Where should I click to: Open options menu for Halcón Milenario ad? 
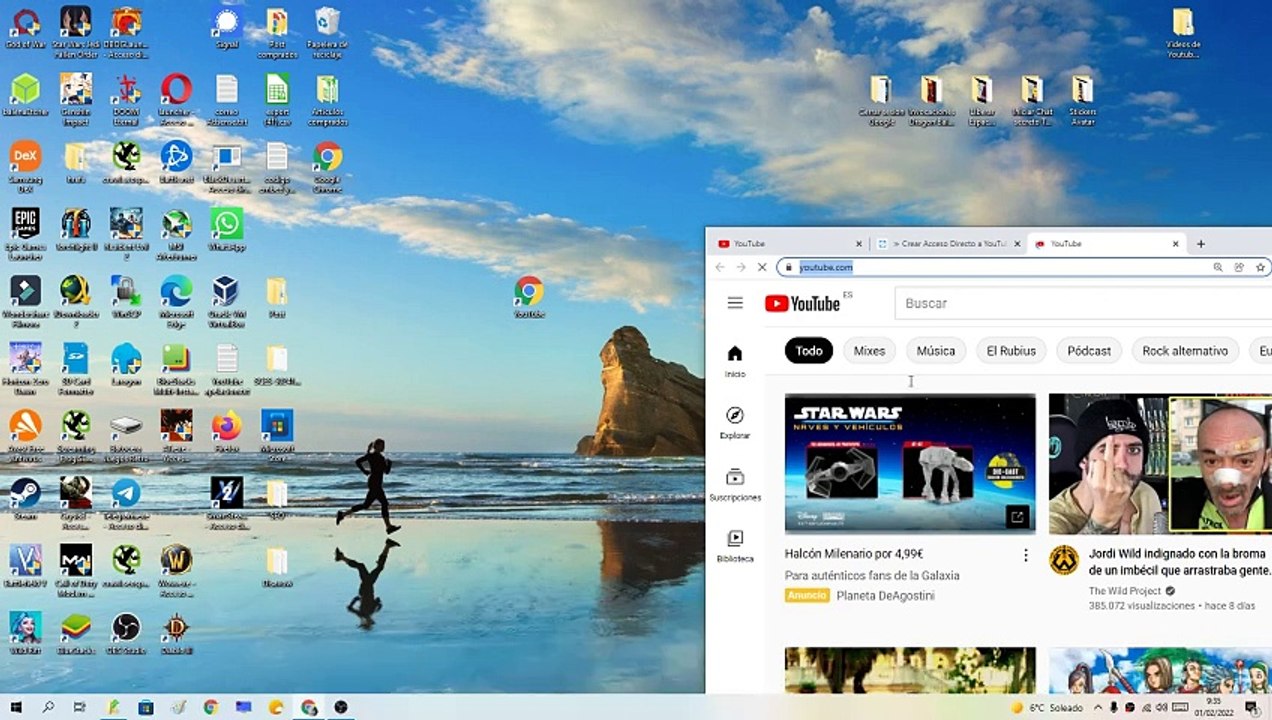coord(1025,555)
